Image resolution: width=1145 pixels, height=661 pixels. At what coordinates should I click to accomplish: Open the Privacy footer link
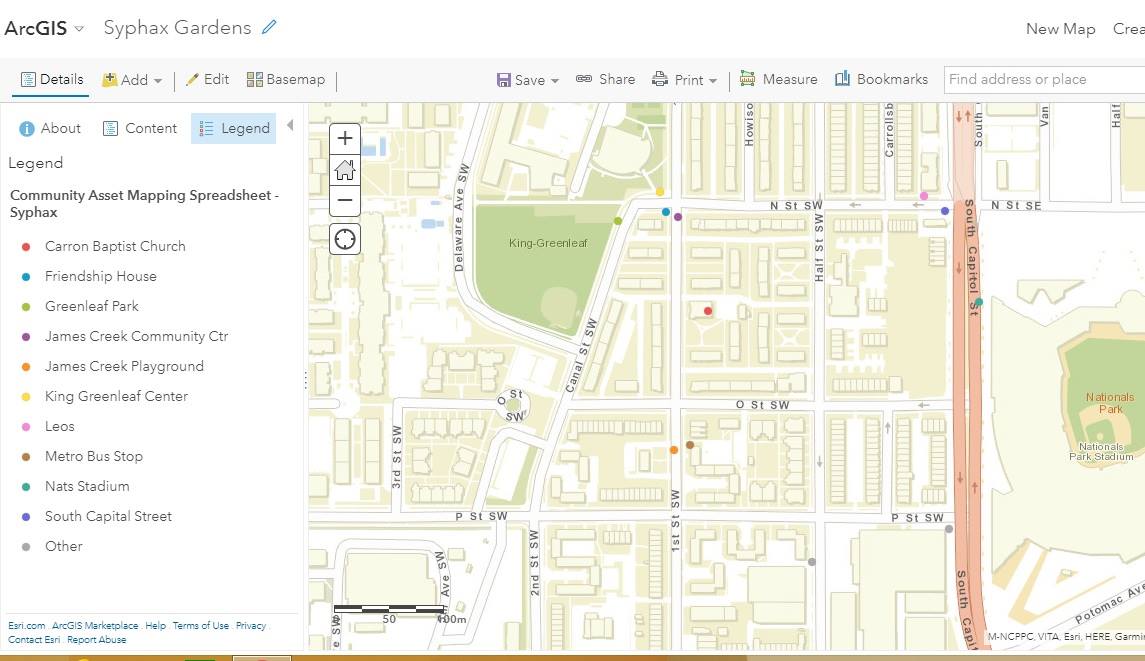[x=250, y=626]
